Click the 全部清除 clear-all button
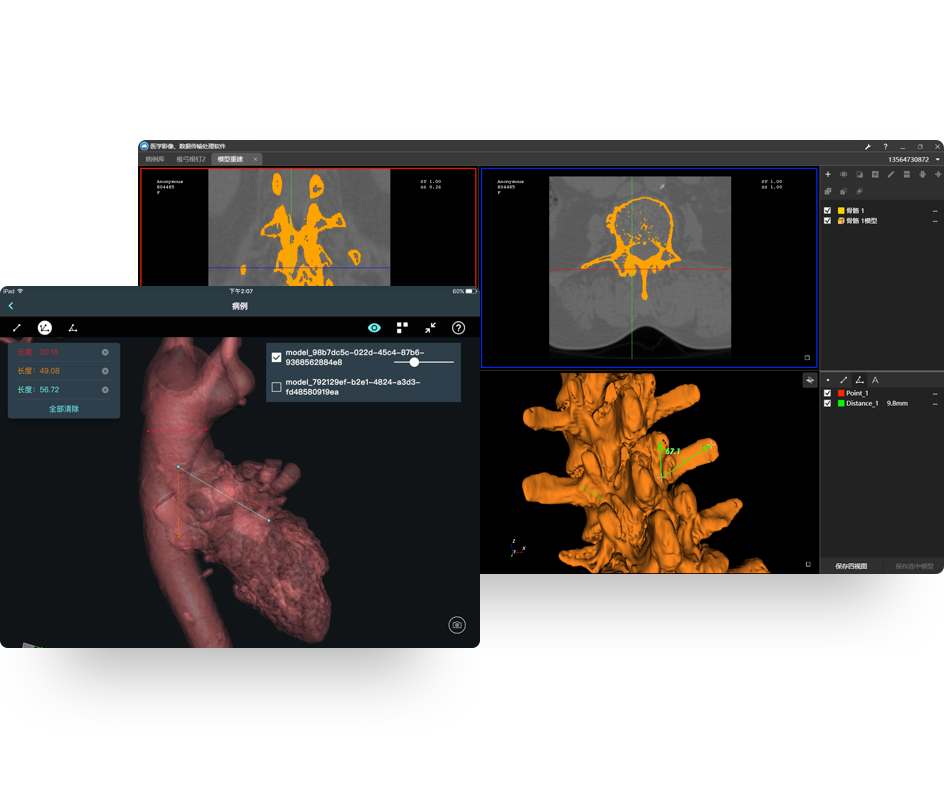This screenshot has height=788, width=944. tap(64, 409)
